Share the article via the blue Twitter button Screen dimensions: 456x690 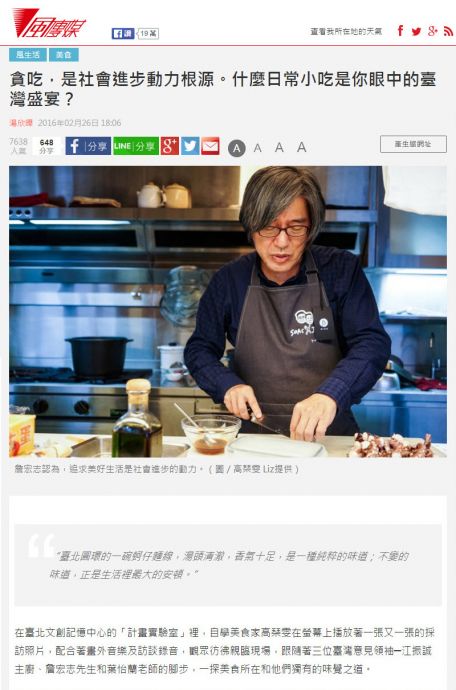pos(190,146)
